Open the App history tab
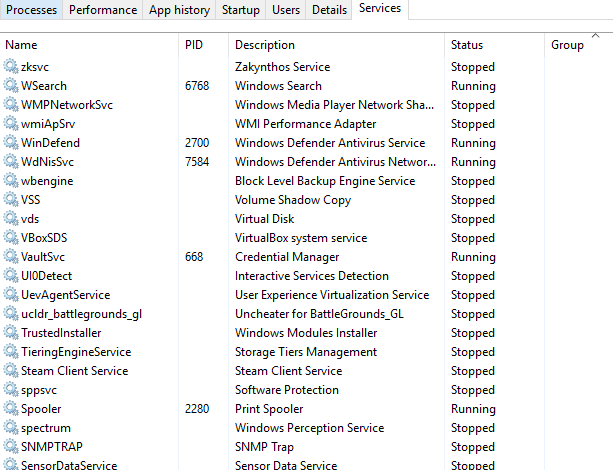 coord(179,10)
